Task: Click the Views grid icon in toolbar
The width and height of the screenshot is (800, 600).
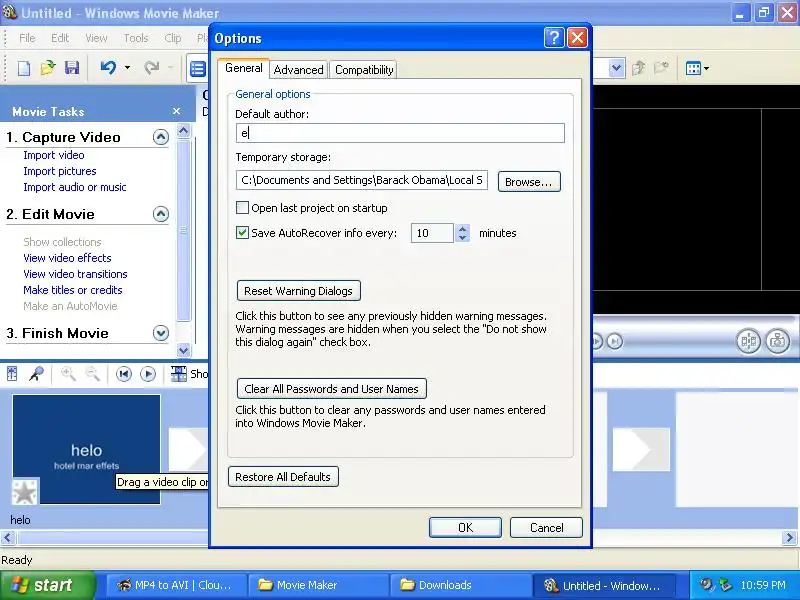Action: pyautogui.click(x=693, y=68)
